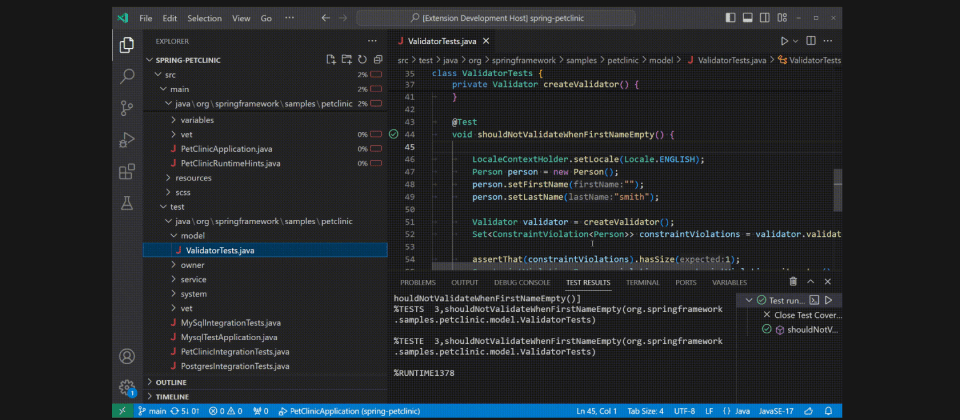Open the File menu
960x420 pixels.
[146, 18]
